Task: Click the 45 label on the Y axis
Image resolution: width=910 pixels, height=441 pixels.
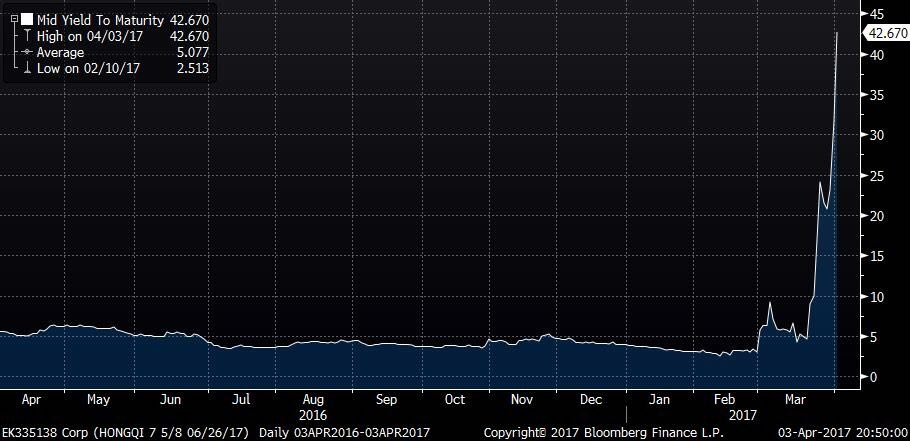Action: point(876,14)
